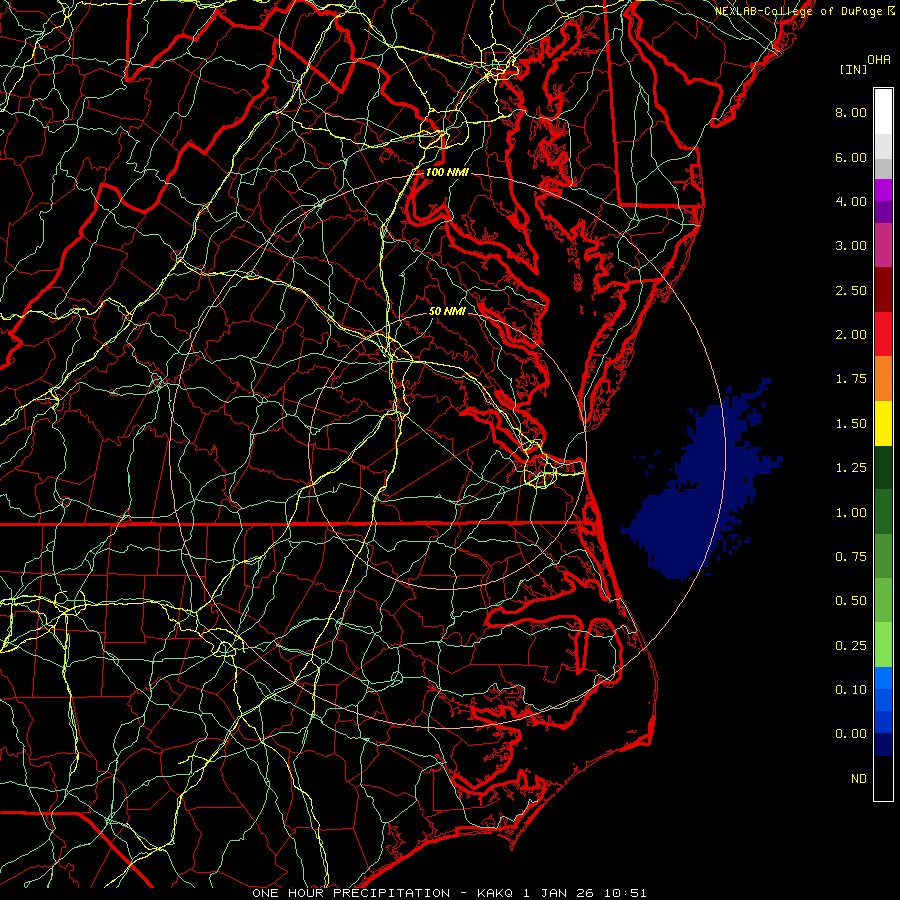Pick the yellow swatch beside 1.50
This screenshot has height=900, width=900.
point(883,423)
